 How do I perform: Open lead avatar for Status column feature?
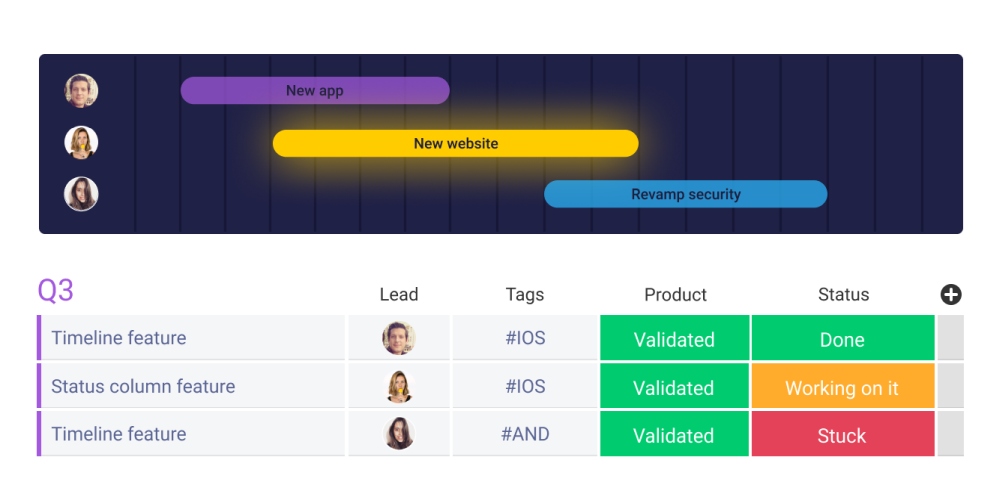398,386
